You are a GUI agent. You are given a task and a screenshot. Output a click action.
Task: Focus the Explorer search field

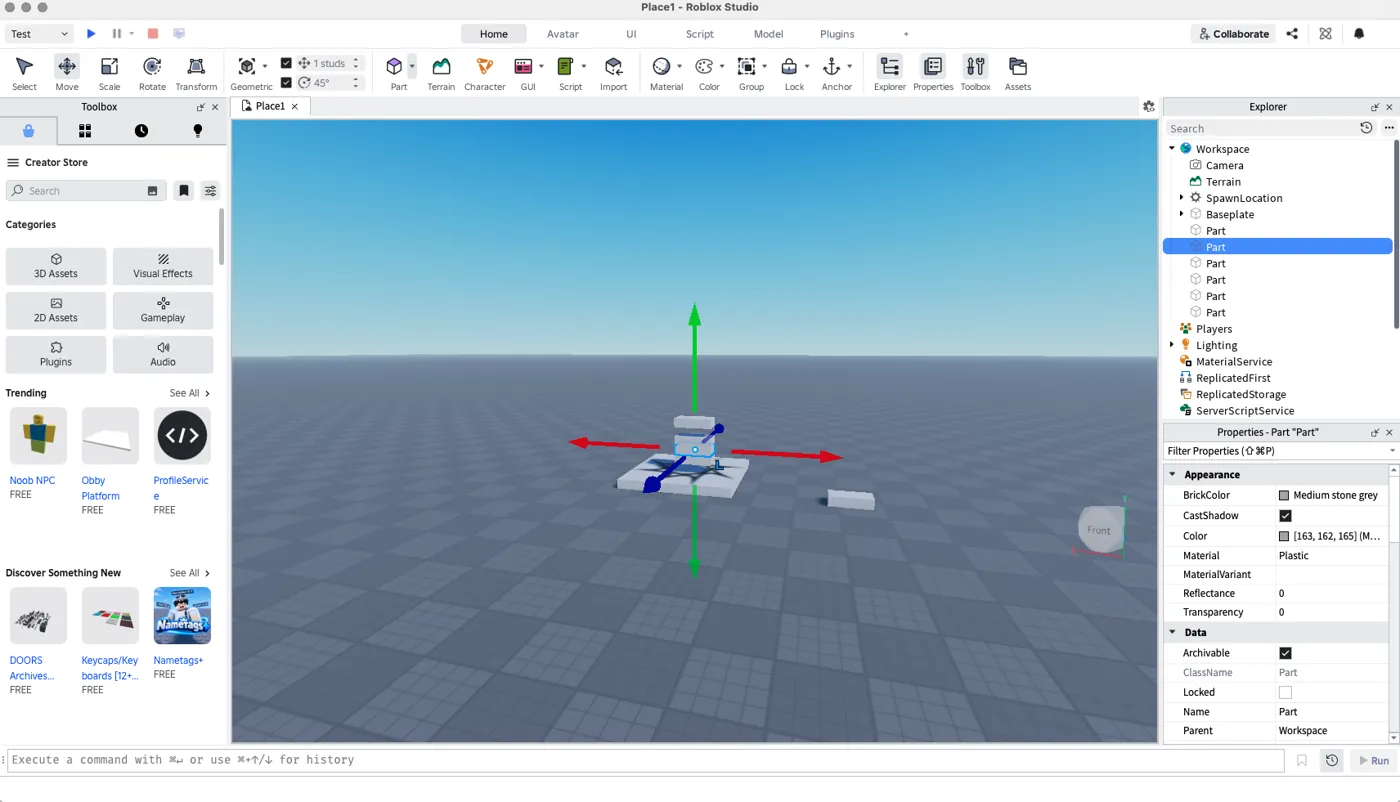[1262, 128]
